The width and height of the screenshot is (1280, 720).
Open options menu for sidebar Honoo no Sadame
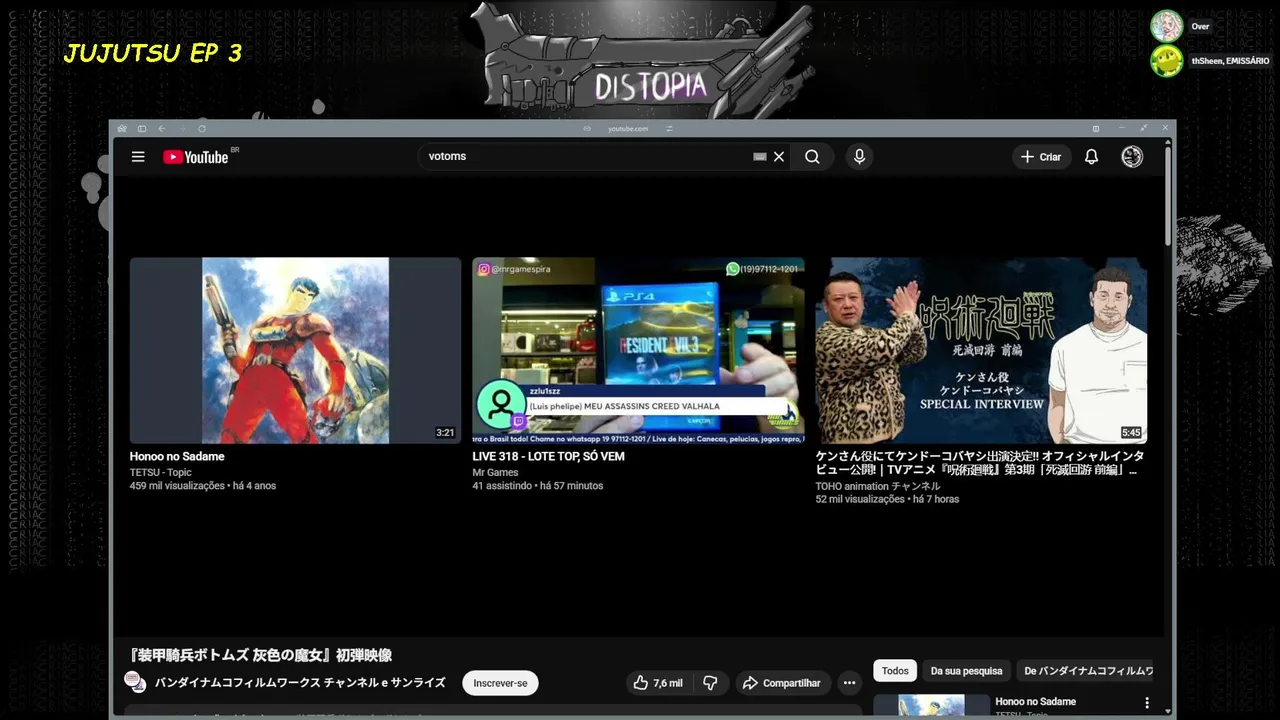pos(1147,703)
